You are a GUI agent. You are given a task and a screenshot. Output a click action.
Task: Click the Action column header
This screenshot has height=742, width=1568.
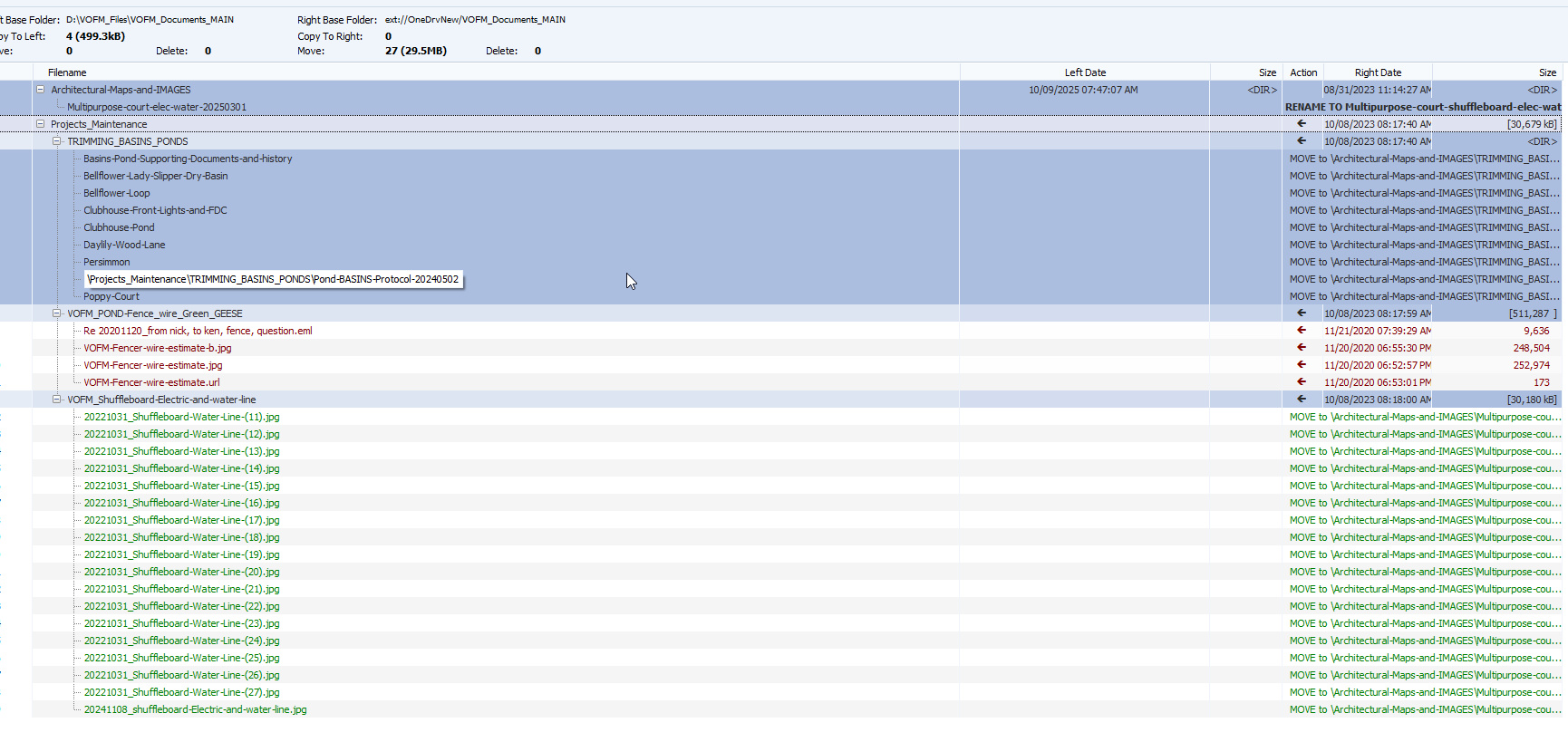[1302, 72]
